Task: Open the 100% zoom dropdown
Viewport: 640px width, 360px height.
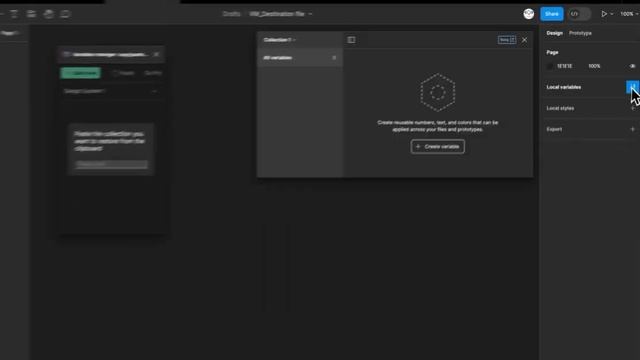Action: [x=629, y=14]
